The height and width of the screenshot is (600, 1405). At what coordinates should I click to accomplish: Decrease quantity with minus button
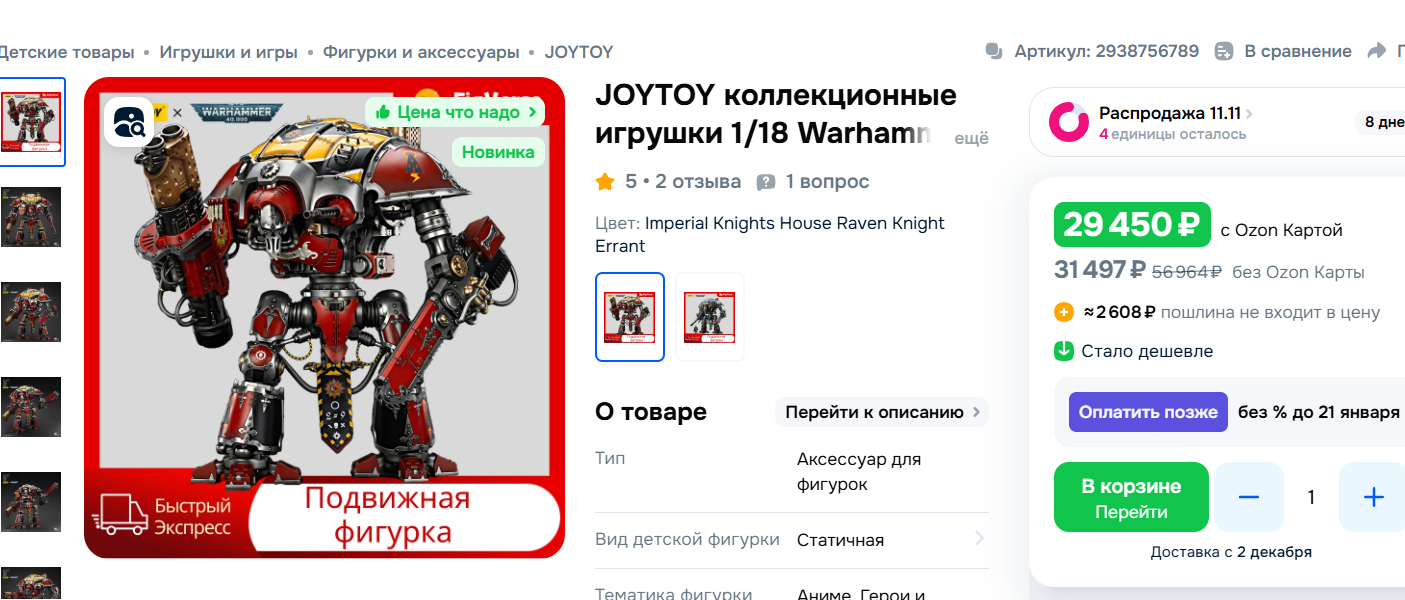[1249, 497]
